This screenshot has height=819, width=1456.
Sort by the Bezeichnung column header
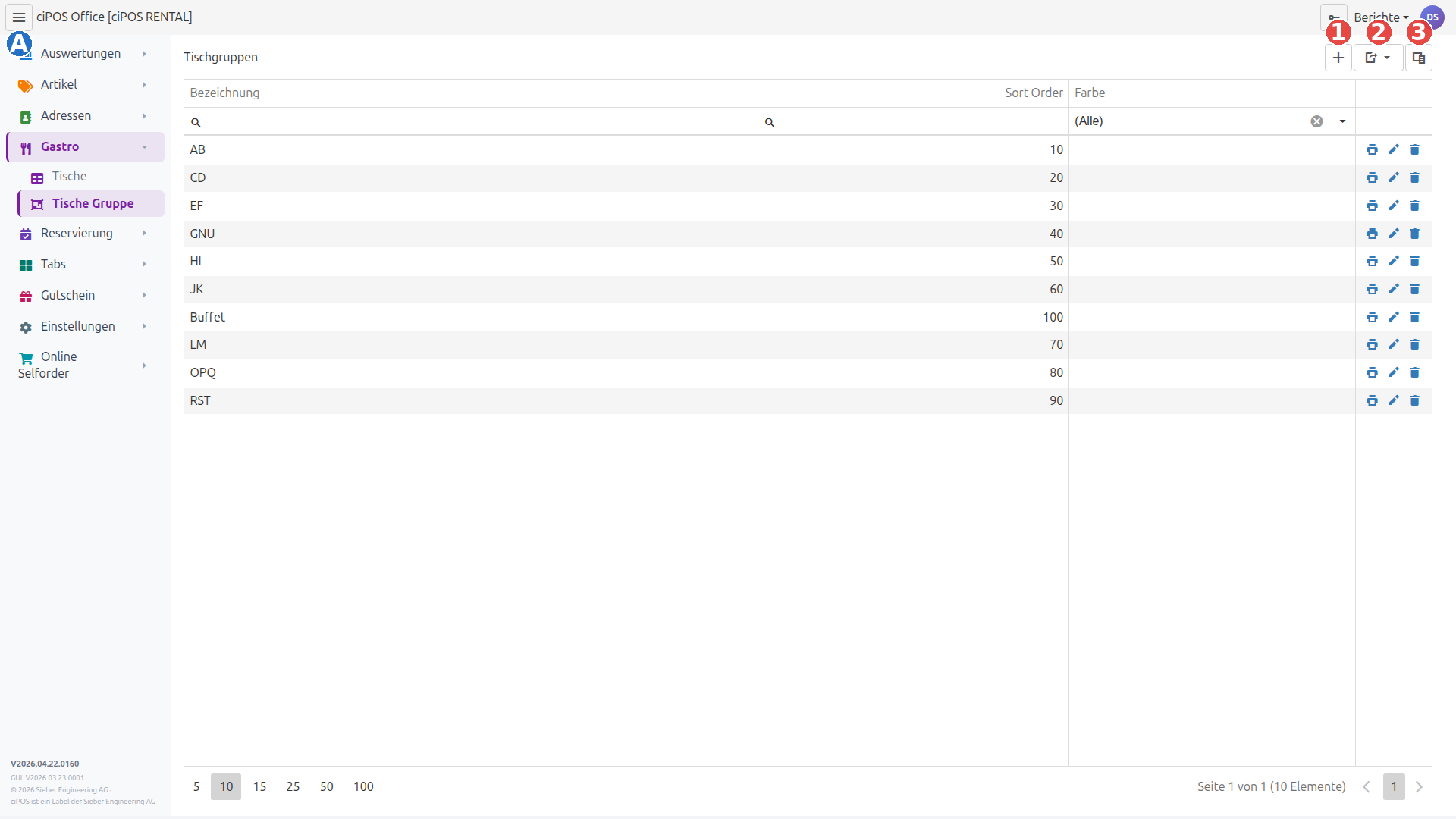point(471,93)
